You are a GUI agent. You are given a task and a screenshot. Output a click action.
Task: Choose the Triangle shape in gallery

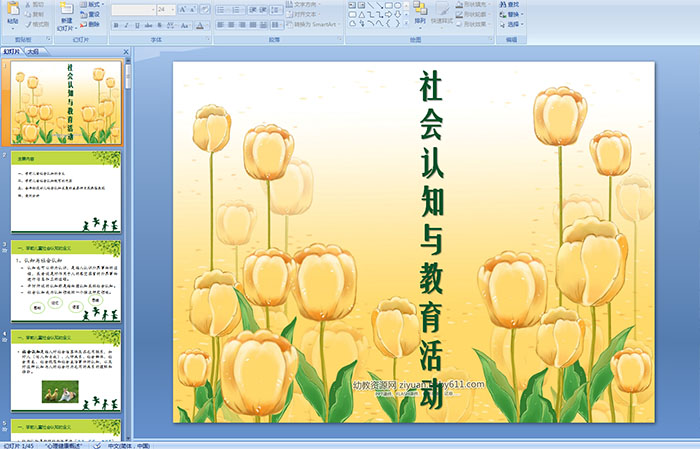pos(361,15)
